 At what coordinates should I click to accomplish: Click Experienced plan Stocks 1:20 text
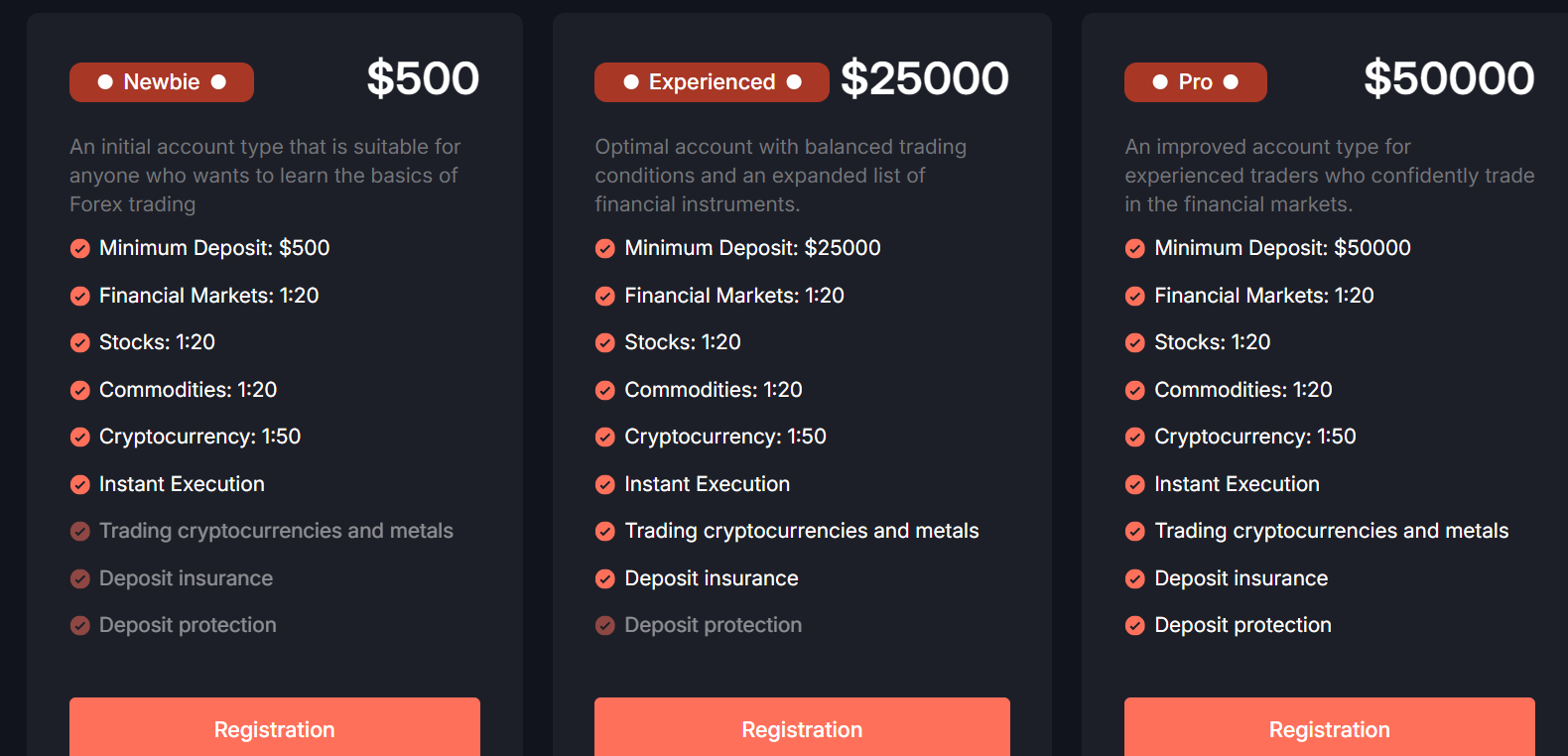pyautogui.click(x=683, y=342)
